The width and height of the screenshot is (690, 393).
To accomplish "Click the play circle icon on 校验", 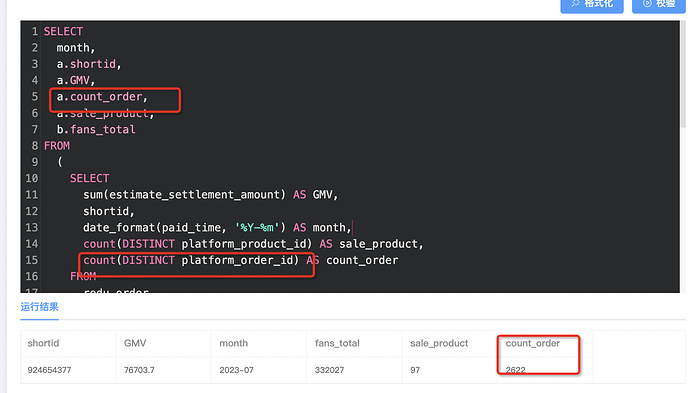I will coord(647,4).
